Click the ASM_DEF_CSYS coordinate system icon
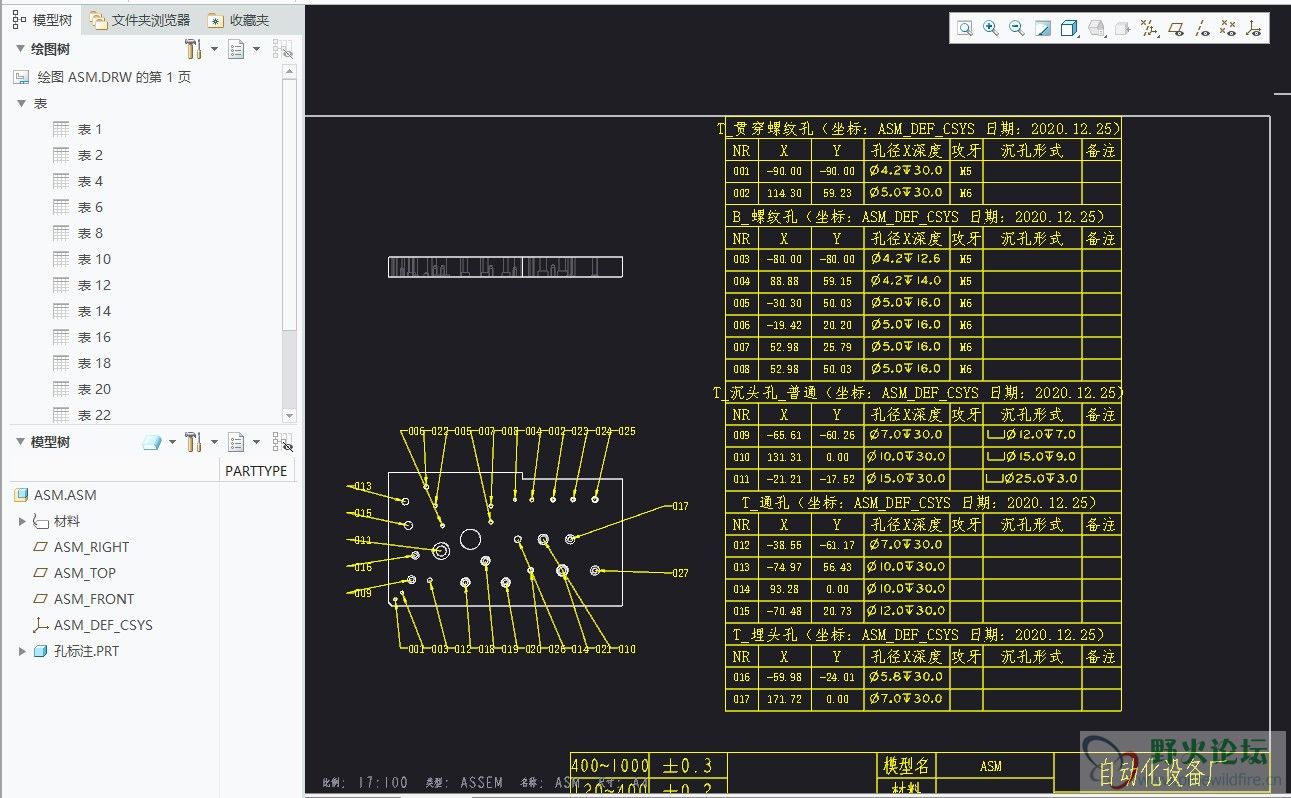The height and width of the screenshot is (798, 1291). click(x=41, y=625)
